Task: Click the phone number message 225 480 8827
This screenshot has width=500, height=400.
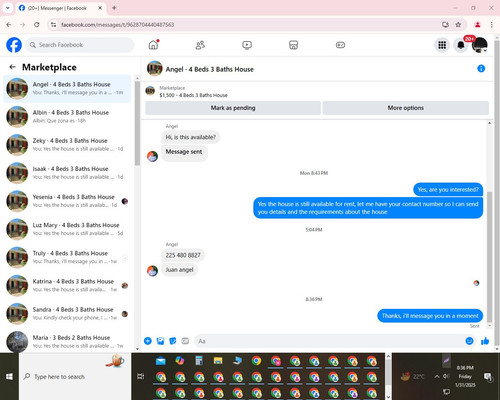Action: [183, 255]
